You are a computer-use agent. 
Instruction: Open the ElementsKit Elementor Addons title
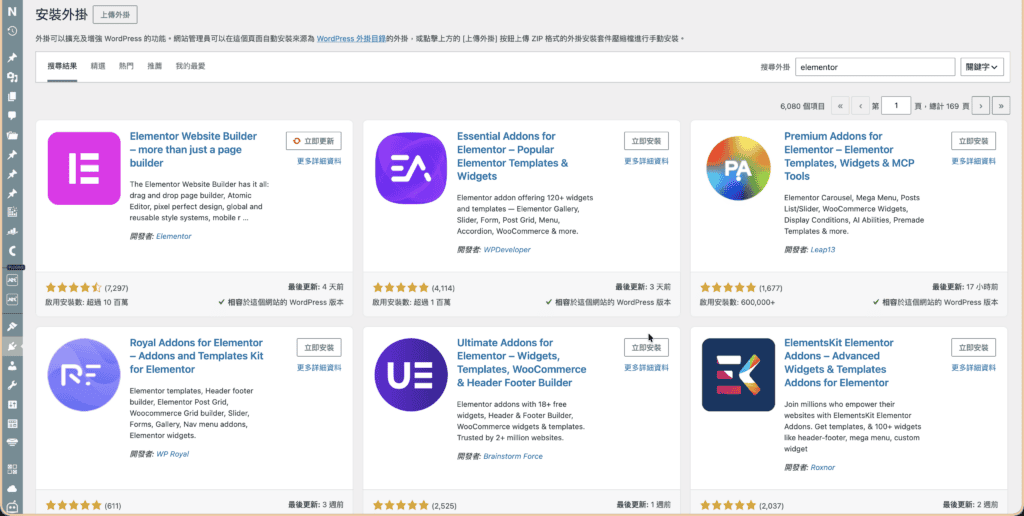pyautogui.click(x=839, y=363)
